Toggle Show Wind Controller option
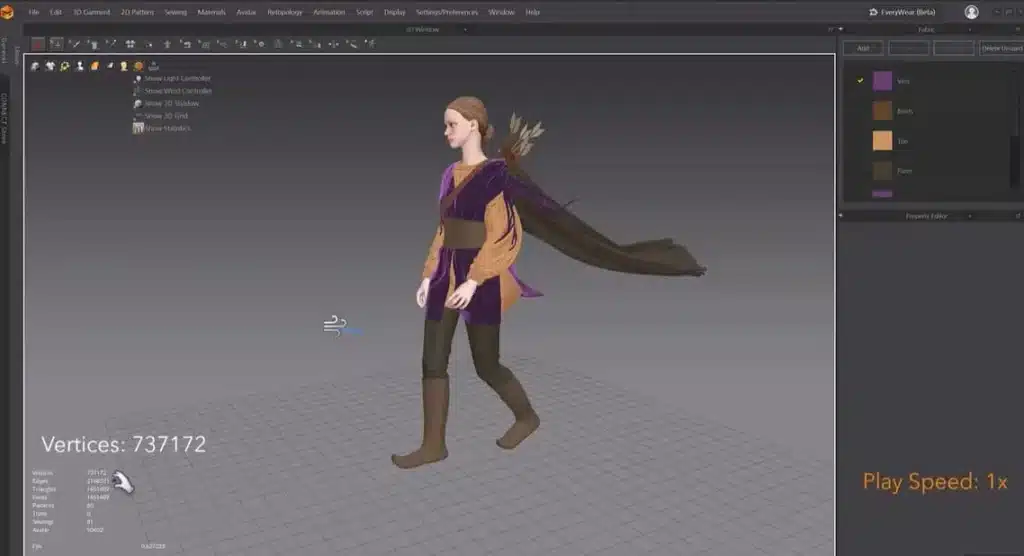 click(172, 91)
